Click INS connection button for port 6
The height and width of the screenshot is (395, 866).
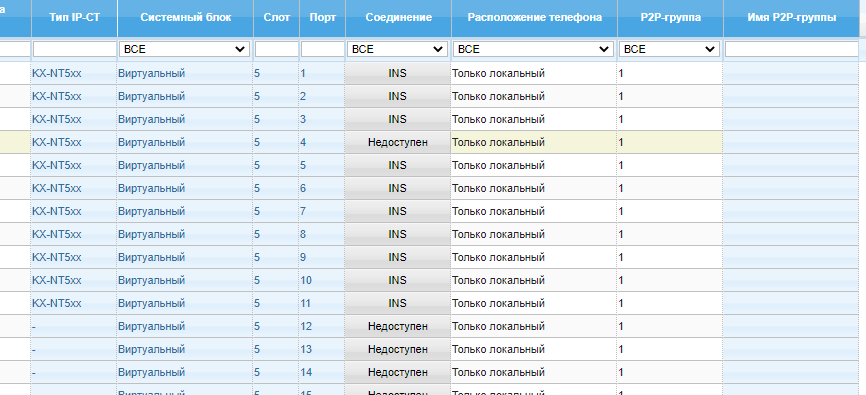[x=398, y=188]
